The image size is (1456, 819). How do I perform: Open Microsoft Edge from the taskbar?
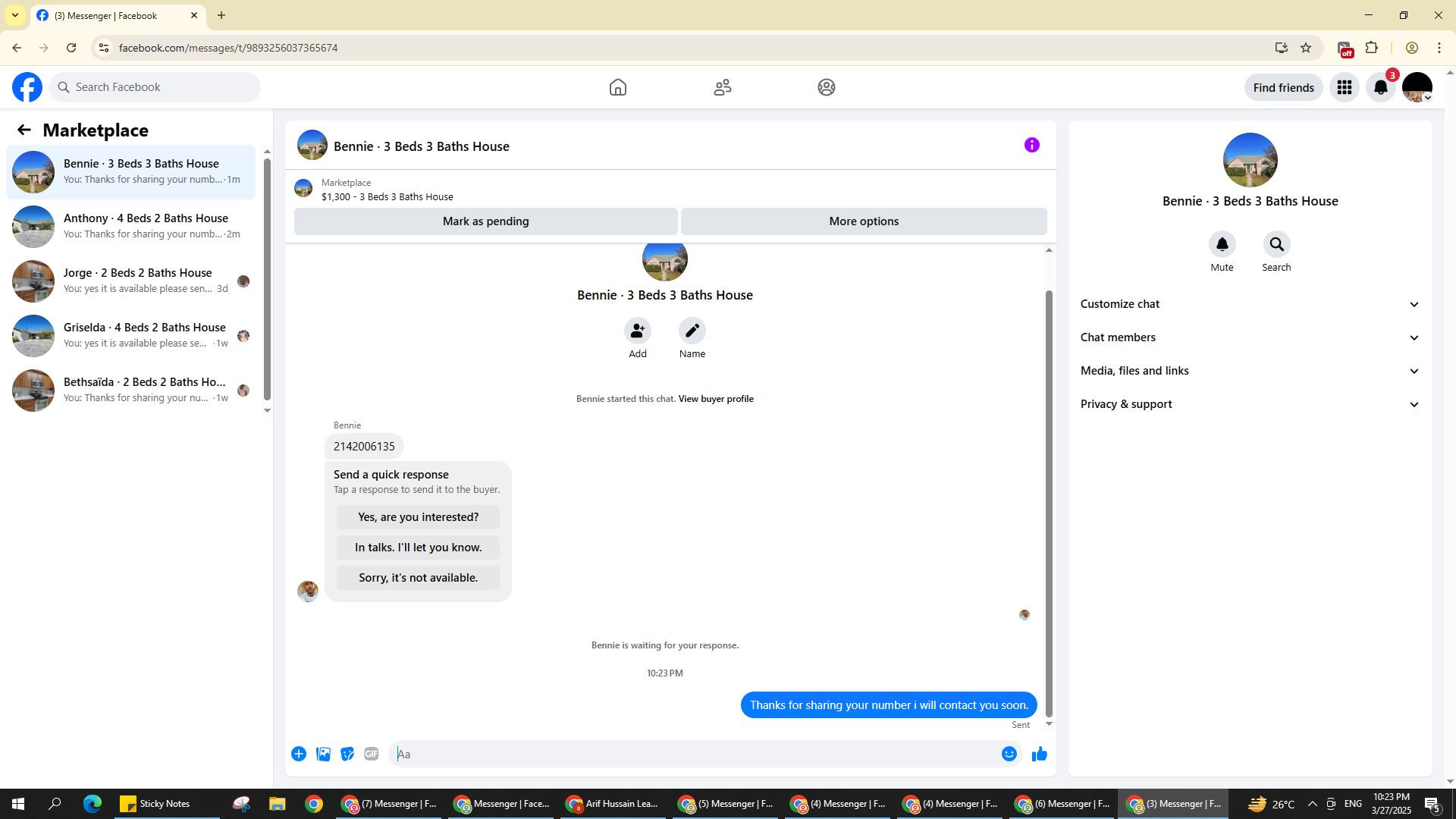pyautogui.click(x=93, y=804)
